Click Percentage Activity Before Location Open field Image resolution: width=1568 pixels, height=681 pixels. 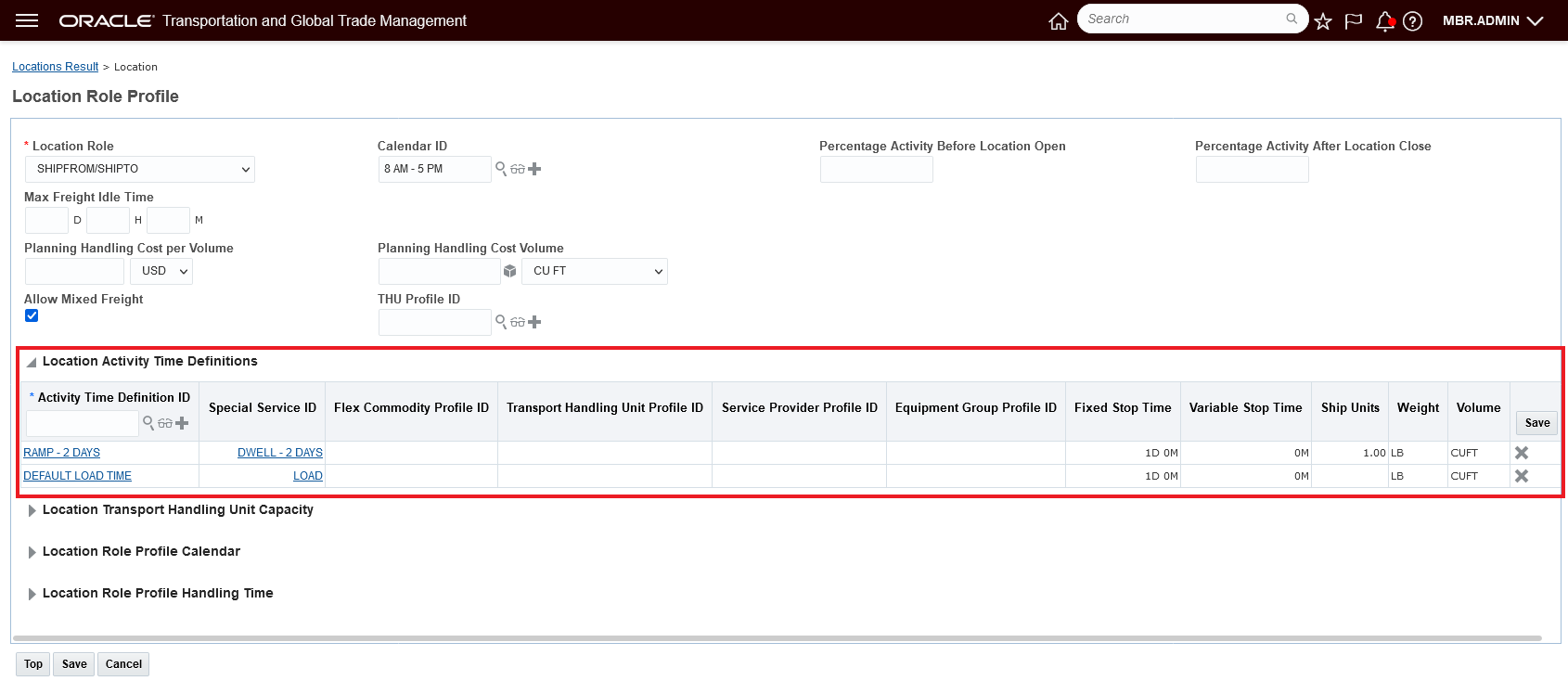(877, 169)
